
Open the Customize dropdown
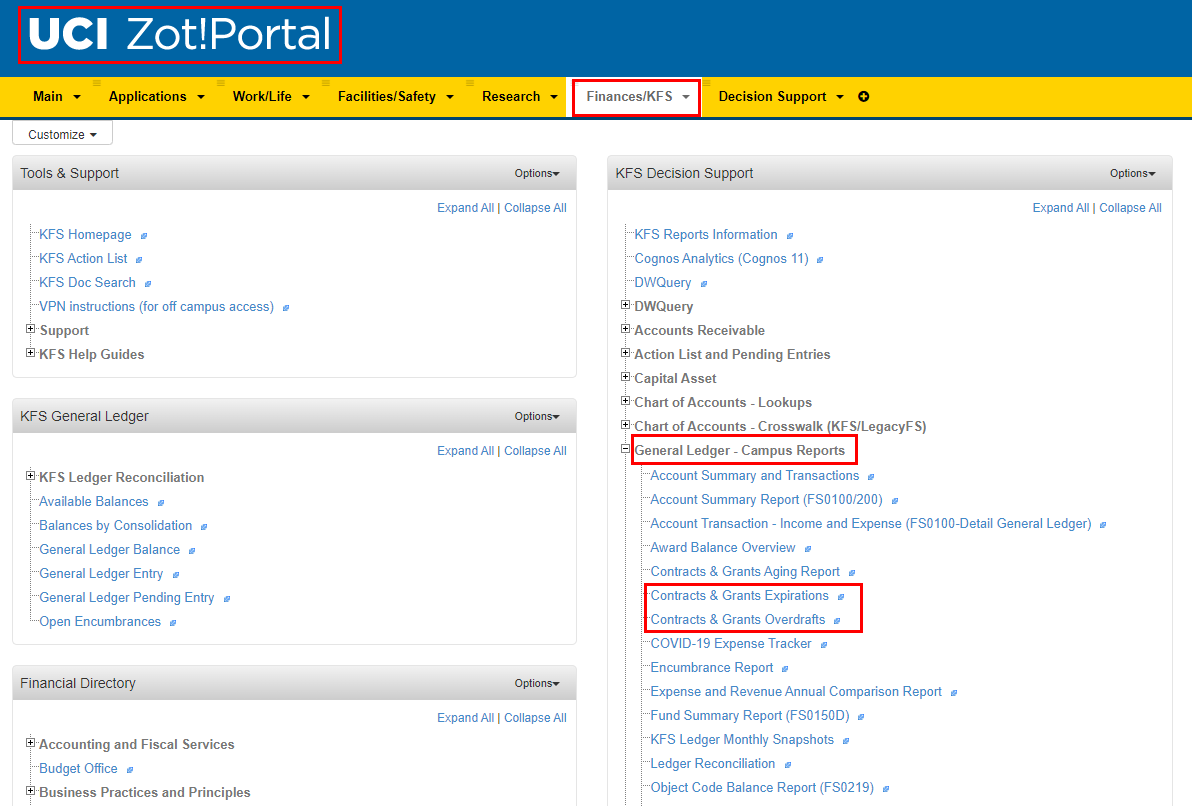62,134
